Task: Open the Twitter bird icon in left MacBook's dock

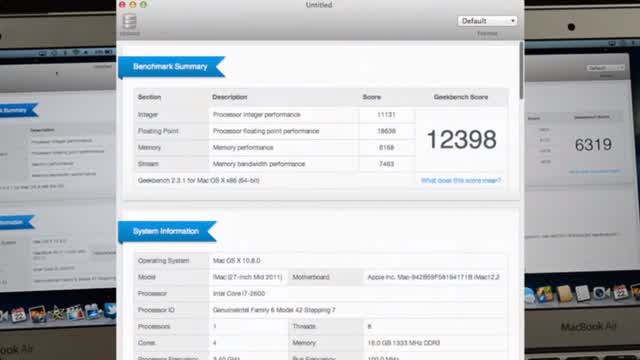Action: (110, 310)
